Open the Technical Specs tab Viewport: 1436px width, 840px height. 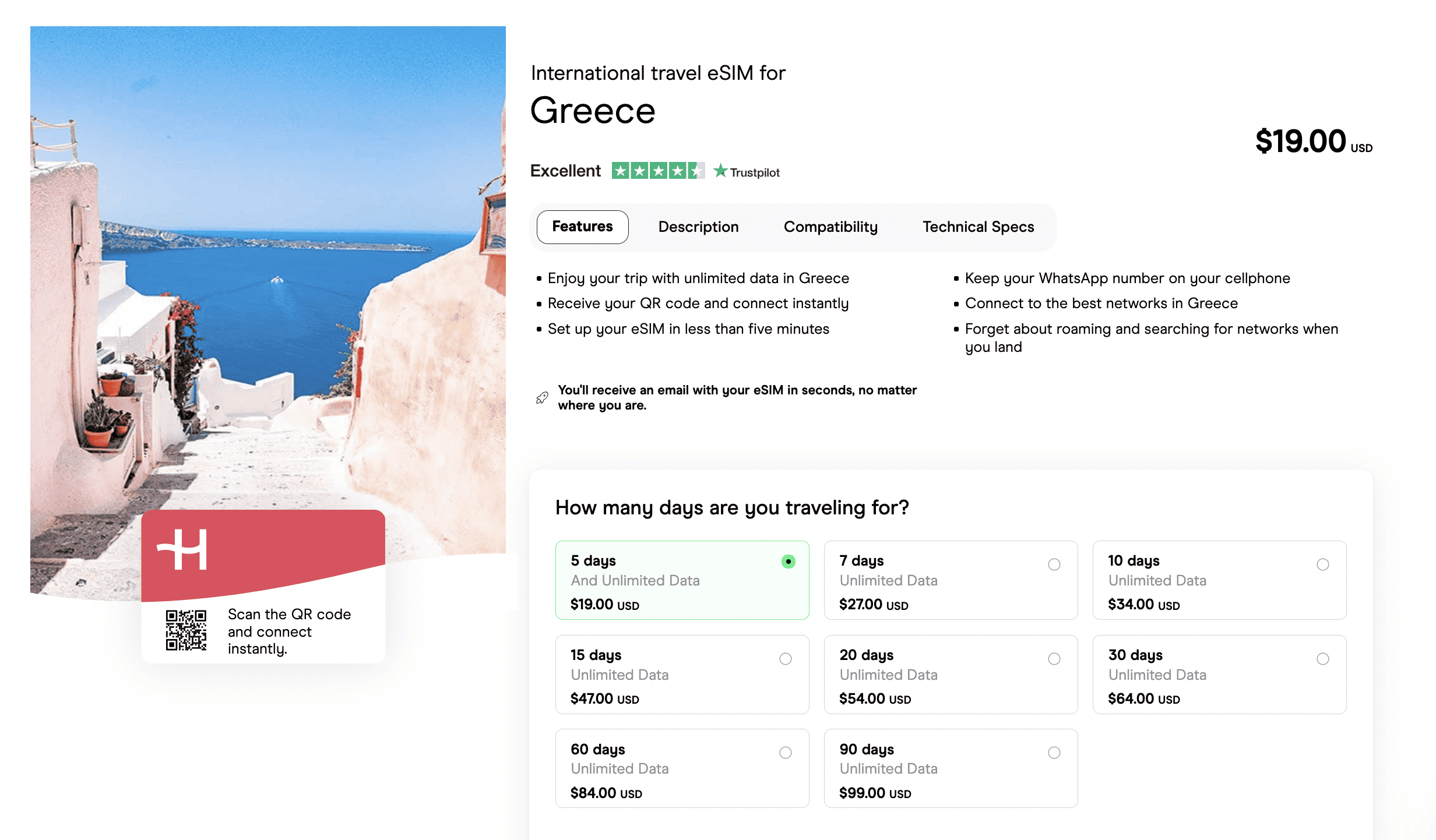978,227
